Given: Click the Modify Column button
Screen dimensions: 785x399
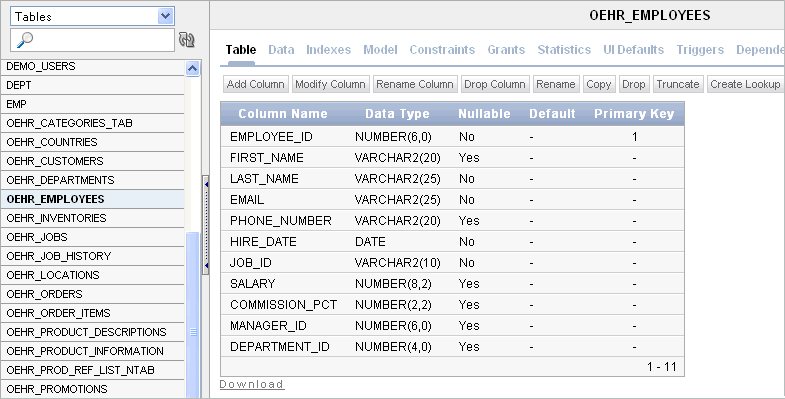Looking at the screenshot, I should (330, 84).
